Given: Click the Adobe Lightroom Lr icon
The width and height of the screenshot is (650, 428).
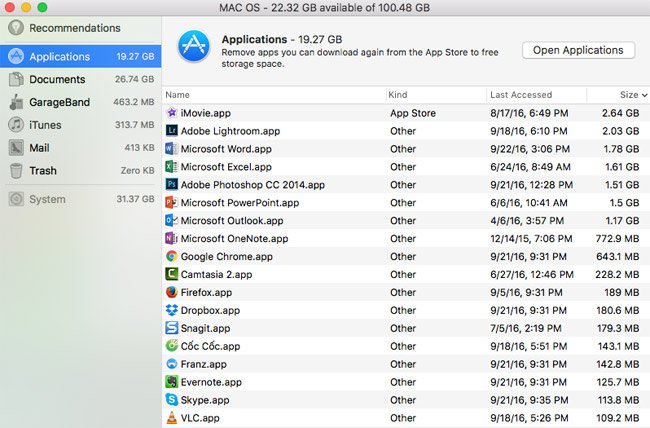Looking at the screenshot, I should coord(172,131).
